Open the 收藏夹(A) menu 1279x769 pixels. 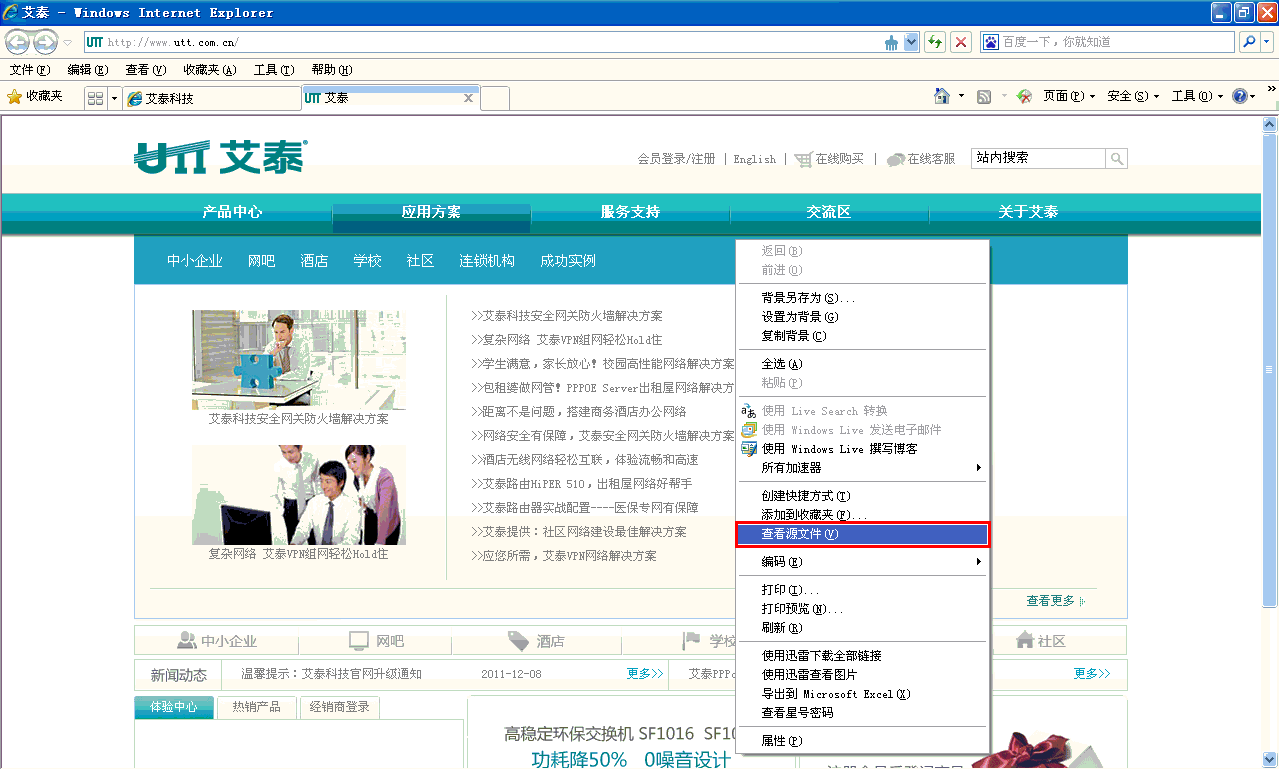pyautogui.click(x=210, y=70)
